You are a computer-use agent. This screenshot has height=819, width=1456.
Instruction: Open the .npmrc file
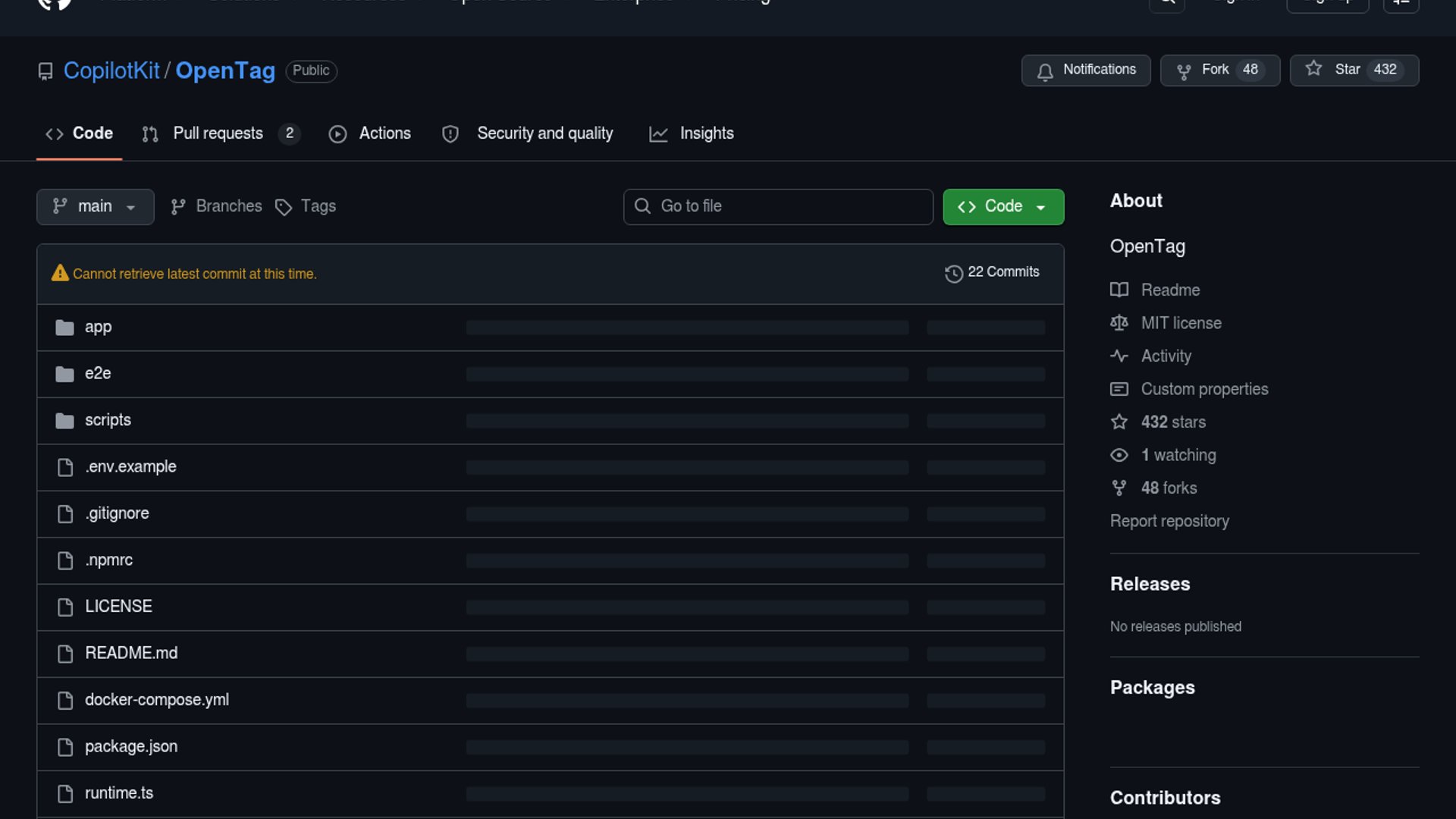coord(108,560)
